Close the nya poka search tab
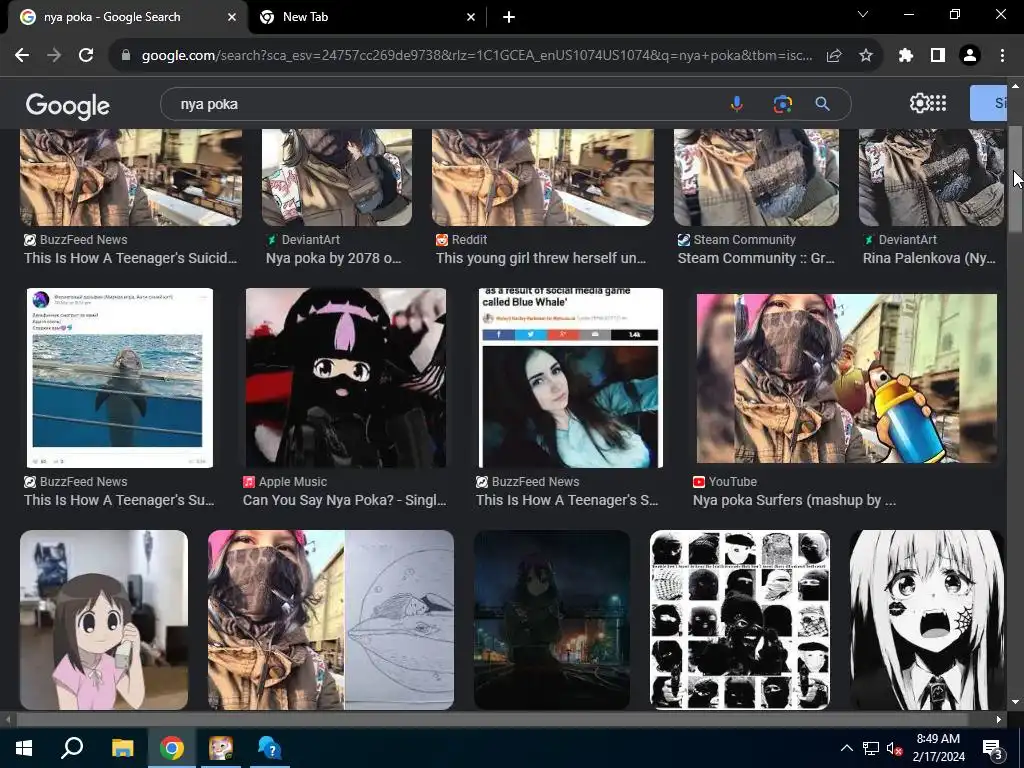The width and height of the screenshot is (1024, 768). point(232,17)
